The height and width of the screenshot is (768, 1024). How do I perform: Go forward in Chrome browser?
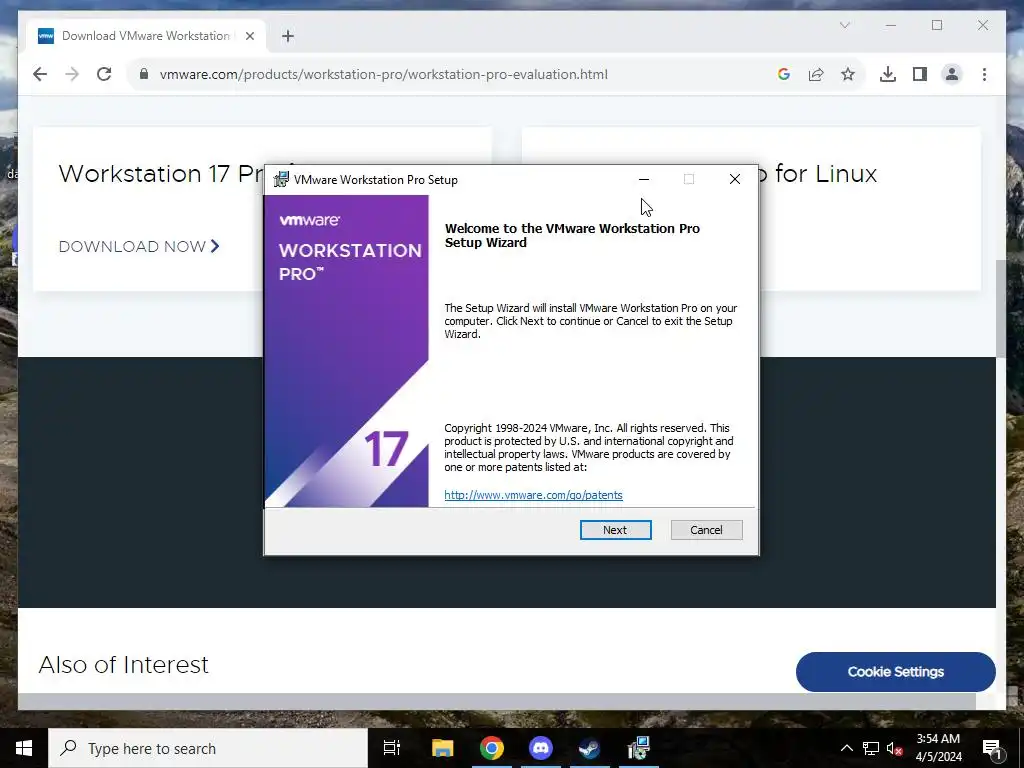click(x=72, y=74)
